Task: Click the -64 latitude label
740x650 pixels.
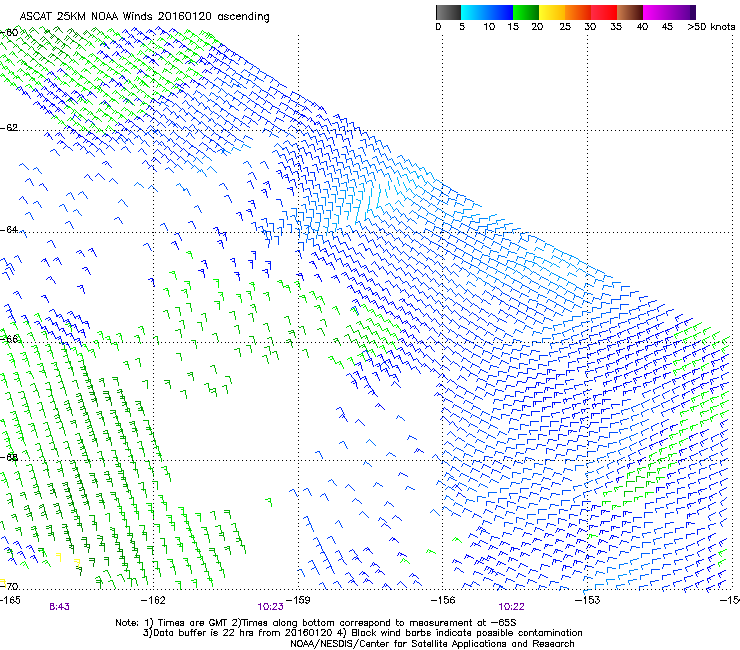Action: [9, 230]
